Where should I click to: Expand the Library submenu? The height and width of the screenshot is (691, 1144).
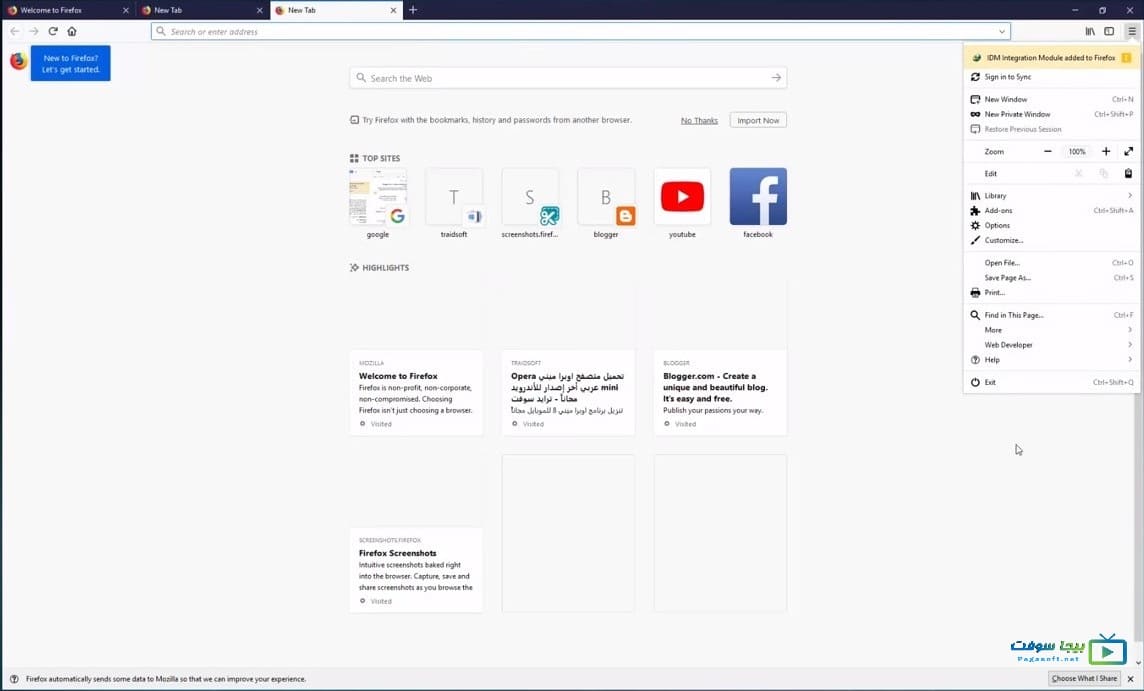tap(1051, 196)
